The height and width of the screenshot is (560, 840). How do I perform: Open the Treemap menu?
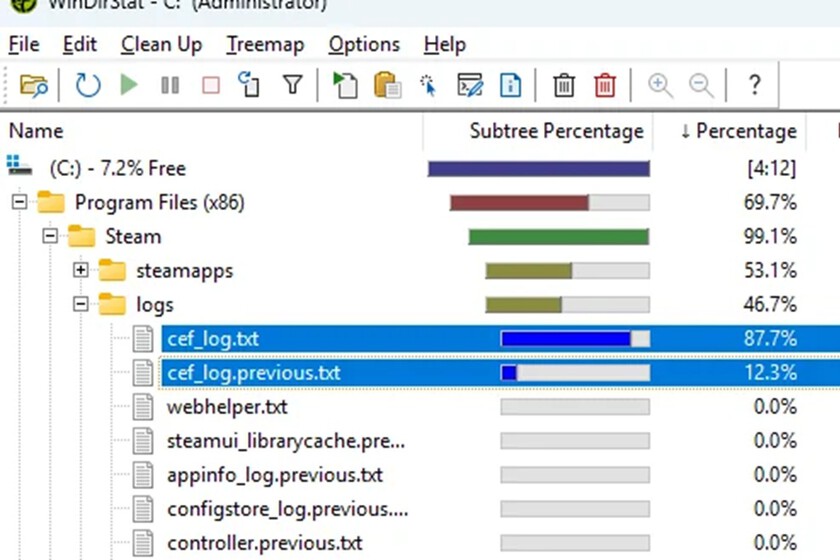click(265, 44)
